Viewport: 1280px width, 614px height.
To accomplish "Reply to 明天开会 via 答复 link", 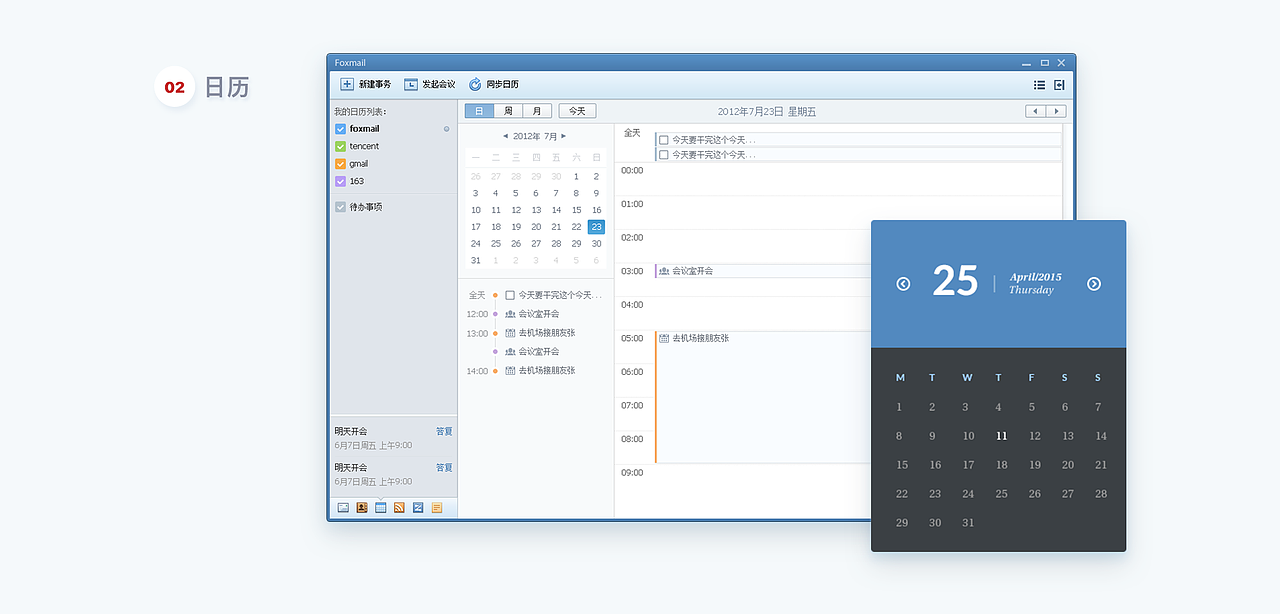I will pyautogui.click(x=444, y=431).
